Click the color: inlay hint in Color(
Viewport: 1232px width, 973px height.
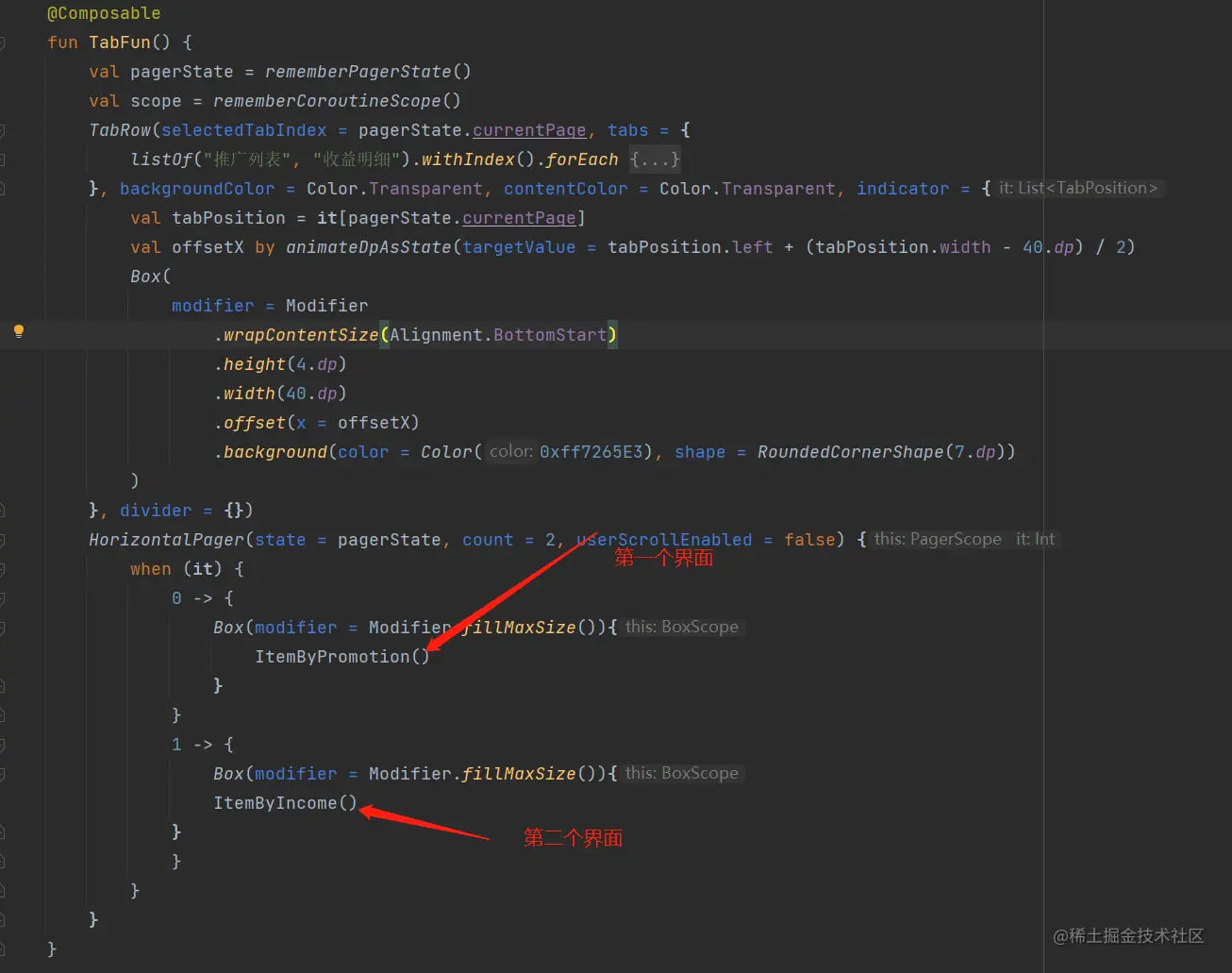click(x=511, y=451)
